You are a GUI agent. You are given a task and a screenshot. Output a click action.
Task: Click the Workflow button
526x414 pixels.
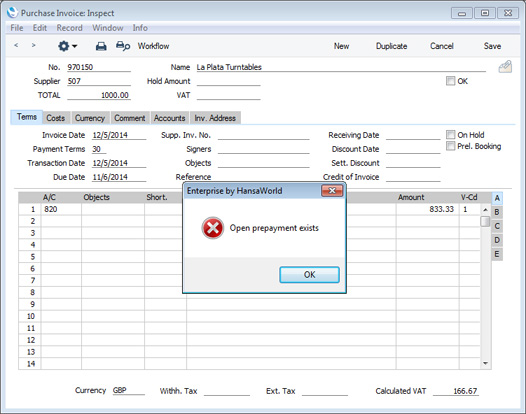point(153,46)
